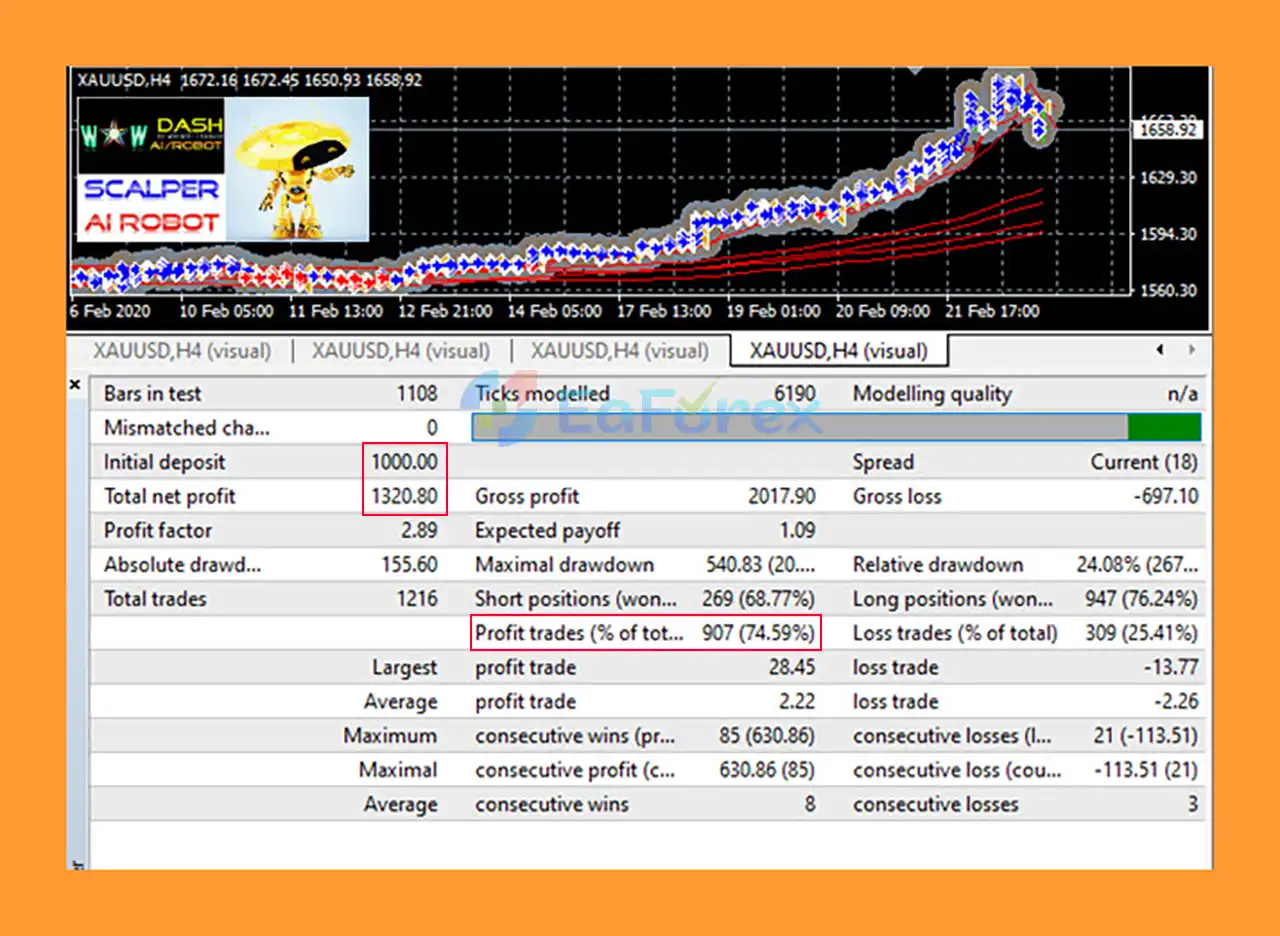
Task: Click the Profit trades 907 (74.59%) value
Action: [x=758, y=633]
